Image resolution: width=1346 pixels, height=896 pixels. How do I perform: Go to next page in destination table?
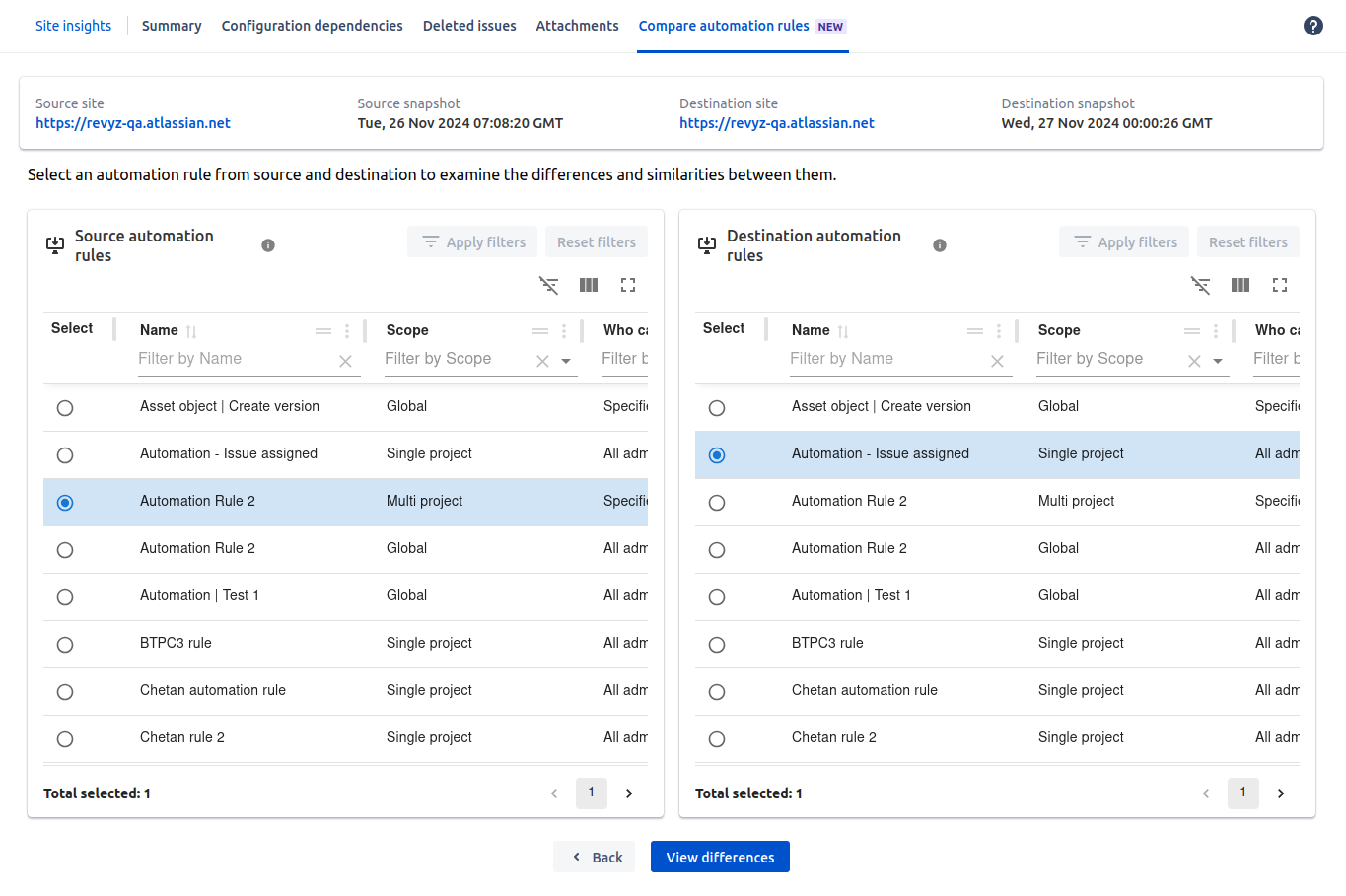pyautogui.click(x=1281, y=793)
